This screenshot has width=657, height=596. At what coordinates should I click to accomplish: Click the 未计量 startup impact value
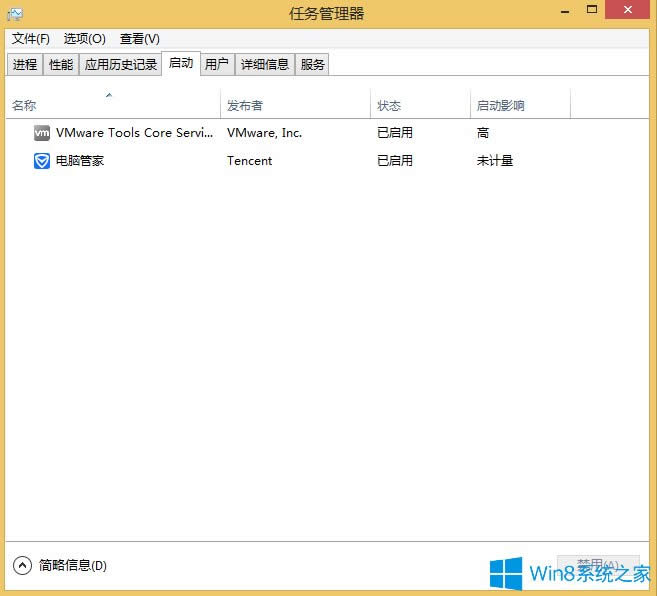[x=495, y=161]
